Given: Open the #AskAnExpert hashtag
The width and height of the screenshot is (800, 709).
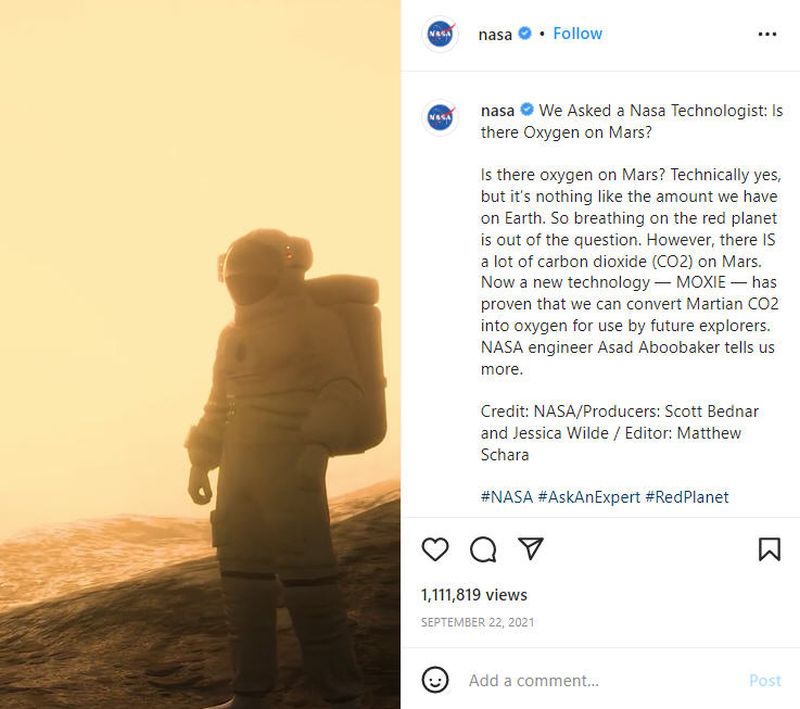Looking at the screenshot, I should (x=589, y=497).
